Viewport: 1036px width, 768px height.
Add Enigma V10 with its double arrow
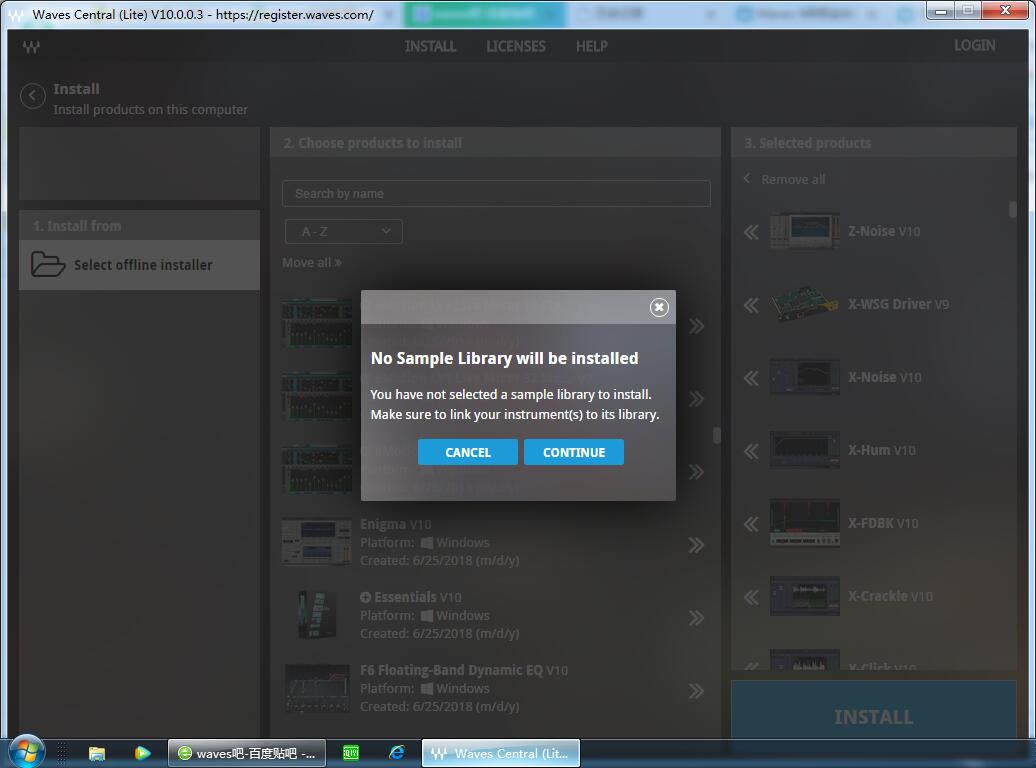coord(696,545)
